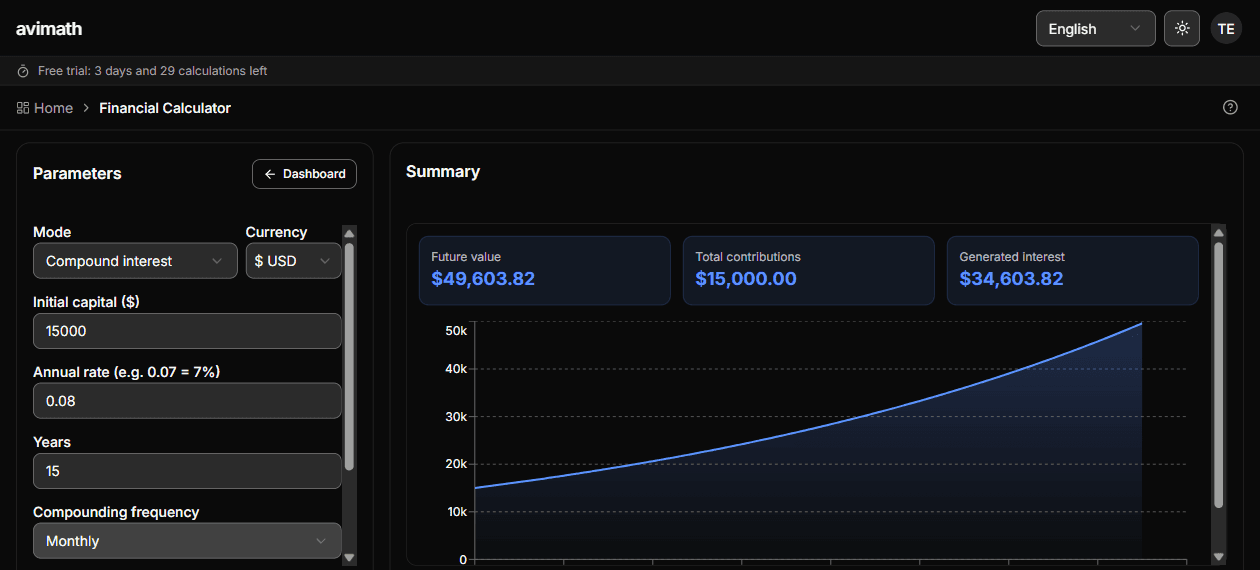Open the help question mark icon
The image size is (1260, 570).
1230,108
